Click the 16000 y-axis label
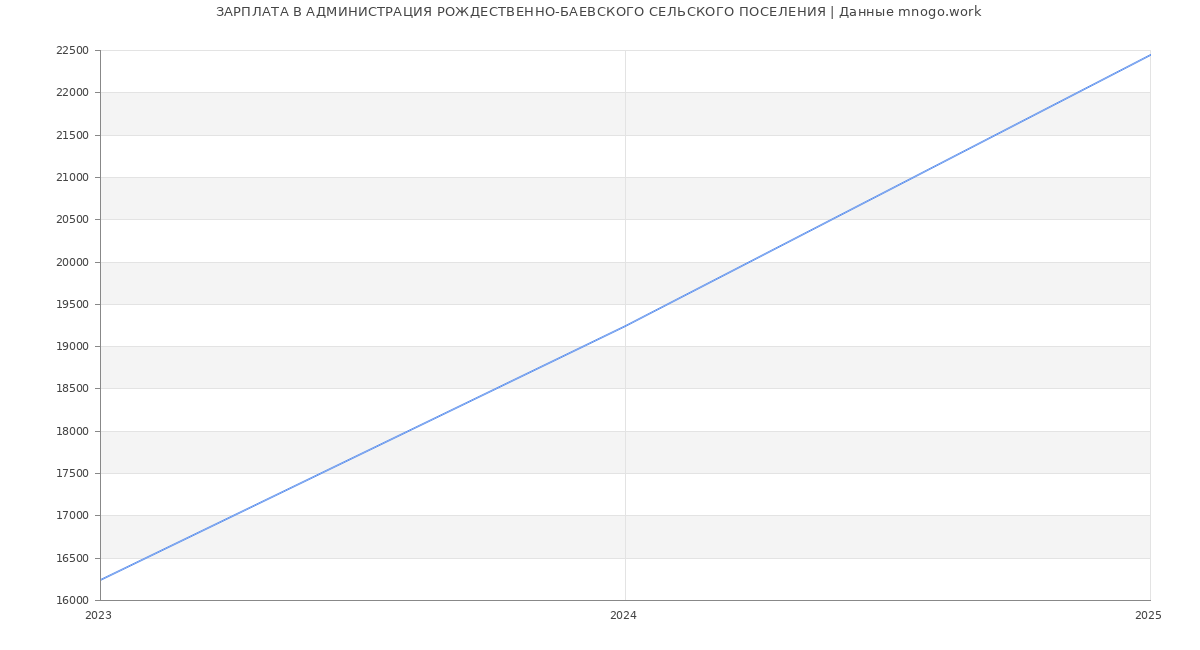The image size is (1200, 650). pyautogui.click(x=72, y=601)
